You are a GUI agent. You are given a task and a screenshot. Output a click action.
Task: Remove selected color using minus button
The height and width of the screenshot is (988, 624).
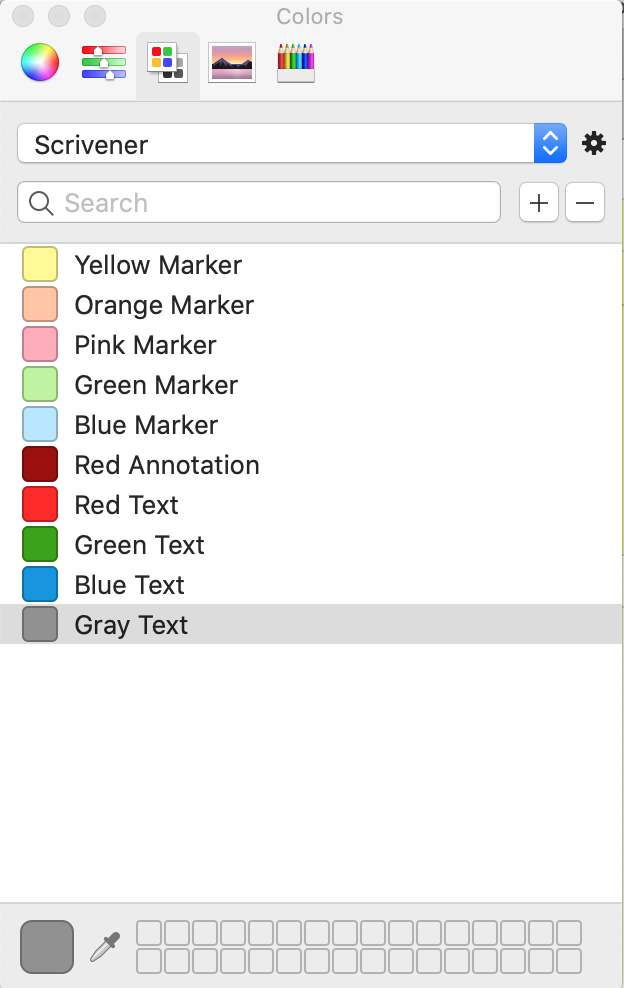584,202
